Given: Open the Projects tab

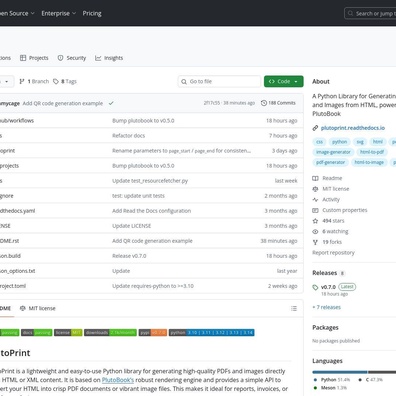Looking at the screenshot, I should point(34,58).
